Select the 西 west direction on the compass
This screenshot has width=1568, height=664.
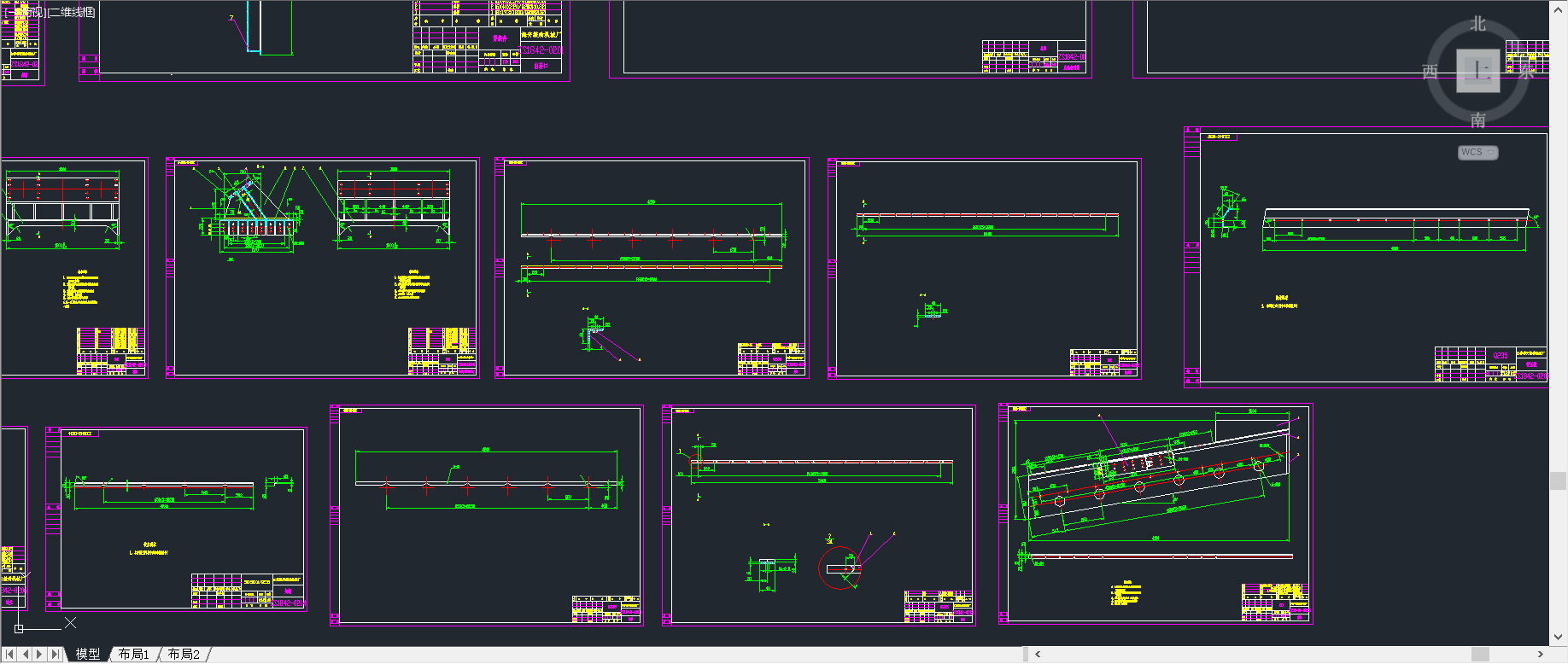point(1430,72)
